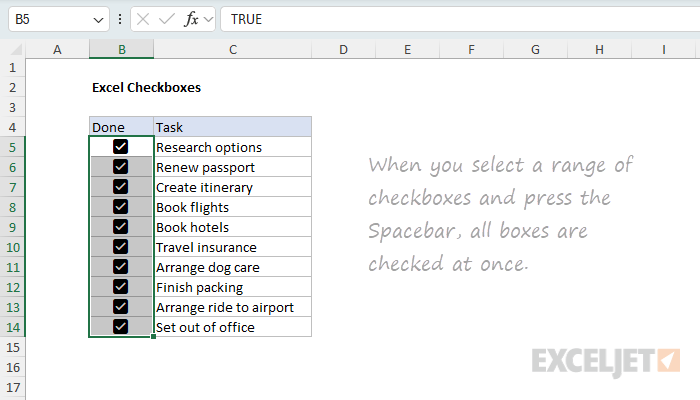Select column I header
The height and width of the screenshot is (400, 700).
(x=664, y=49)
